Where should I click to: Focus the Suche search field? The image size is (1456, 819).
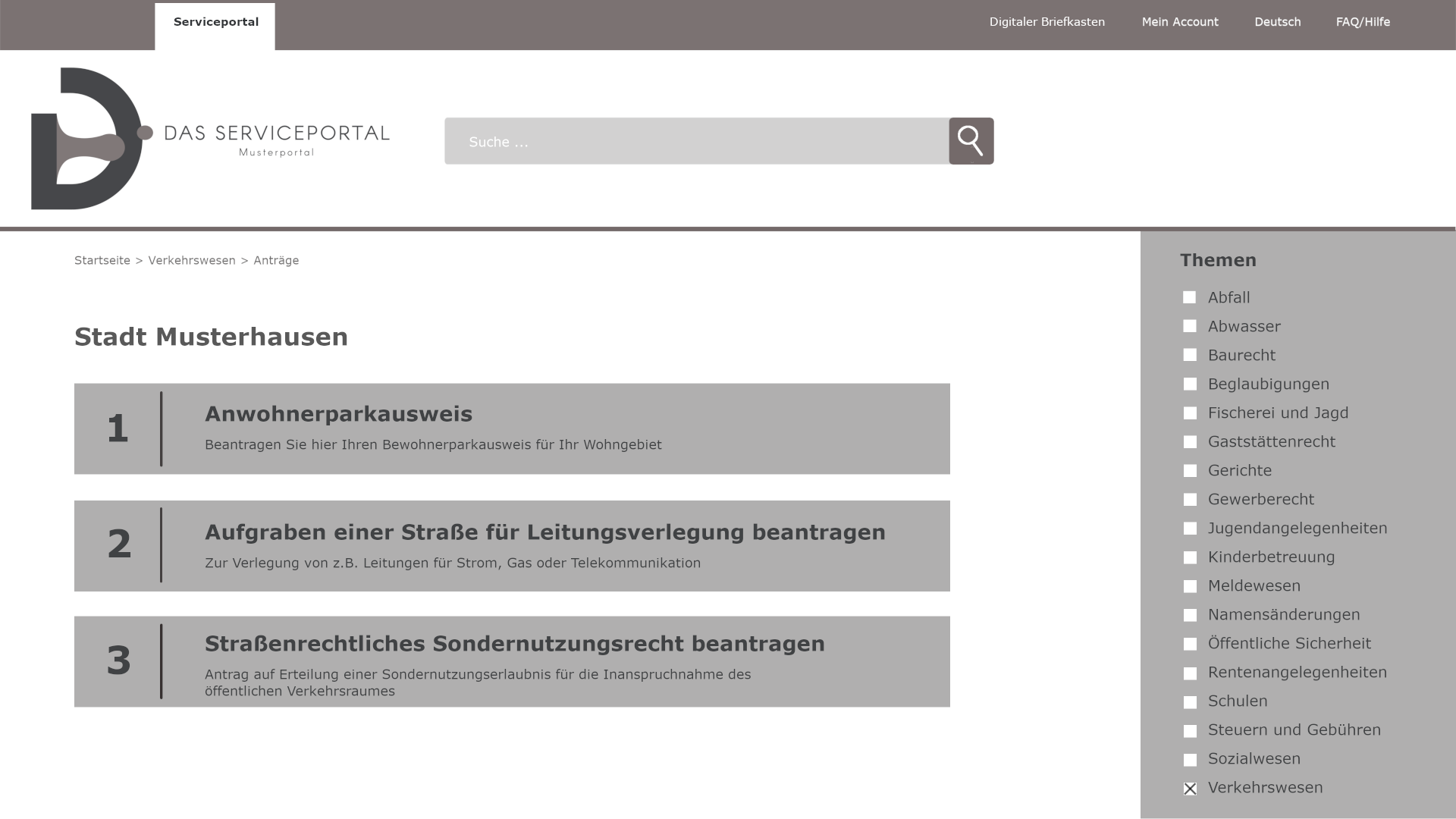click(696, 141)
